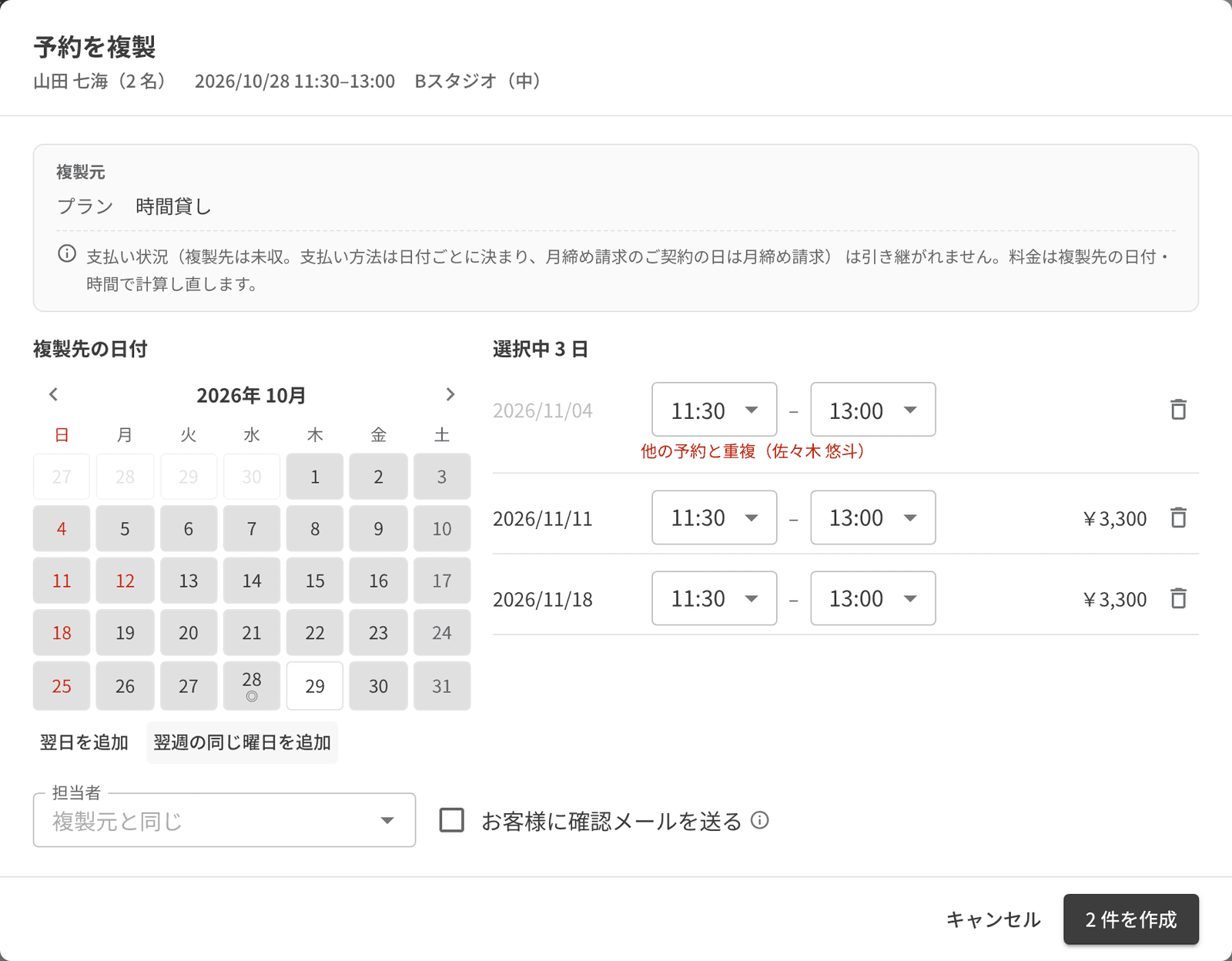
Task: Select October 26 in calendar
Action: pyautogui.click(x=125, y=686)
